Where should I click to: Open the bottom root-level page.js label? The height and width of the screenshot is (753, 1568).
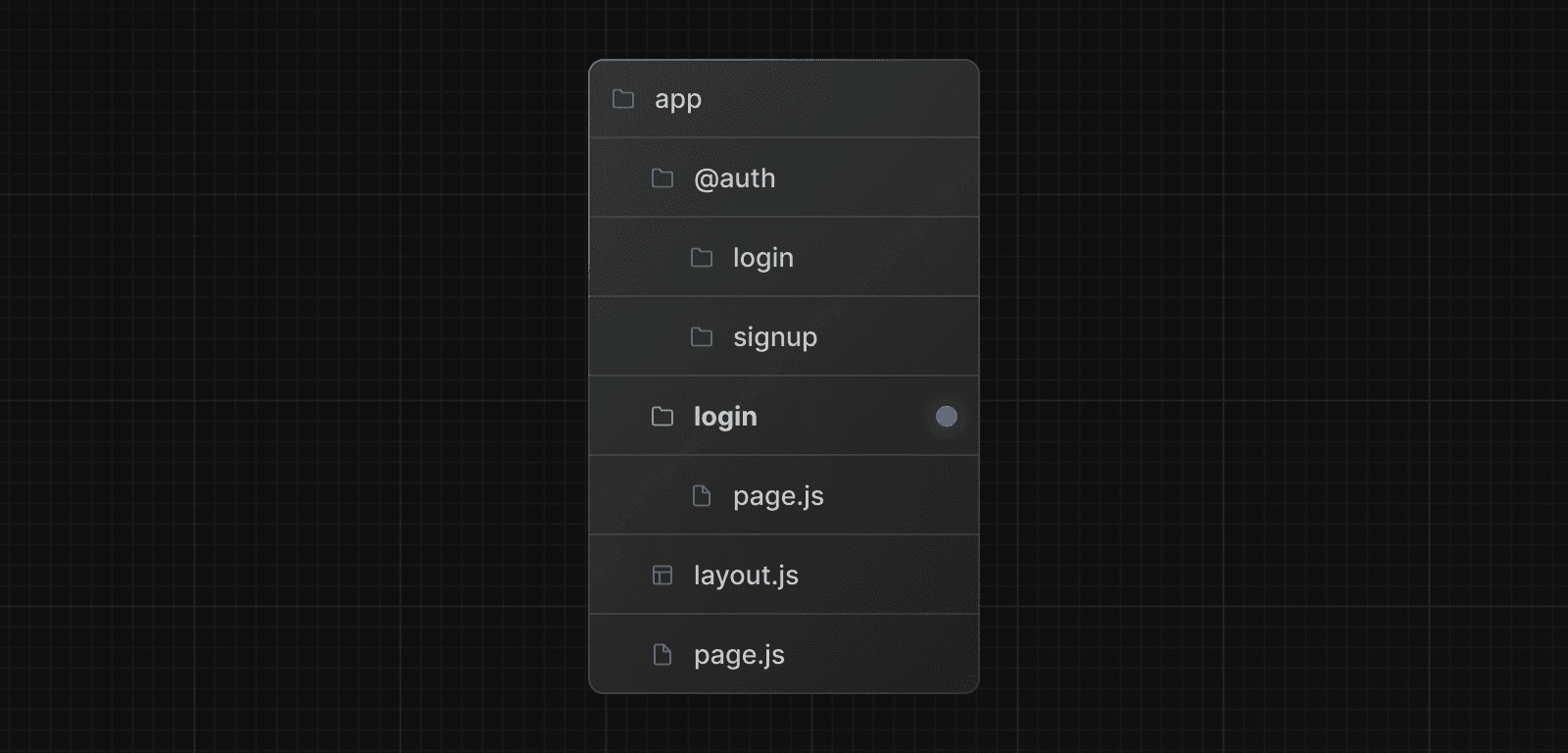click(739, 655)
